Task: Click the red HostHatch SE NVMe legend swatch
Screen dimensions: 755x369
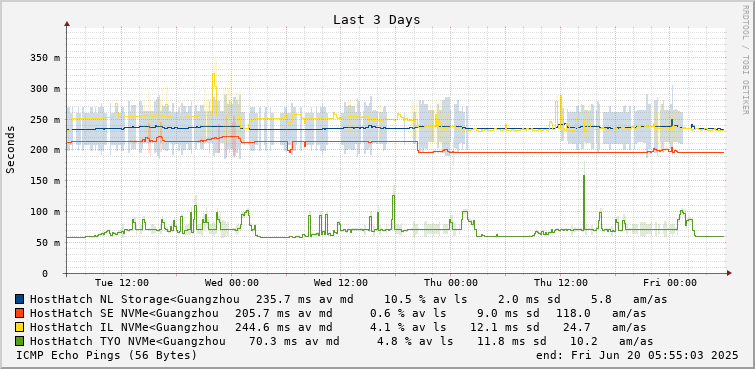Action: point(20,313)
